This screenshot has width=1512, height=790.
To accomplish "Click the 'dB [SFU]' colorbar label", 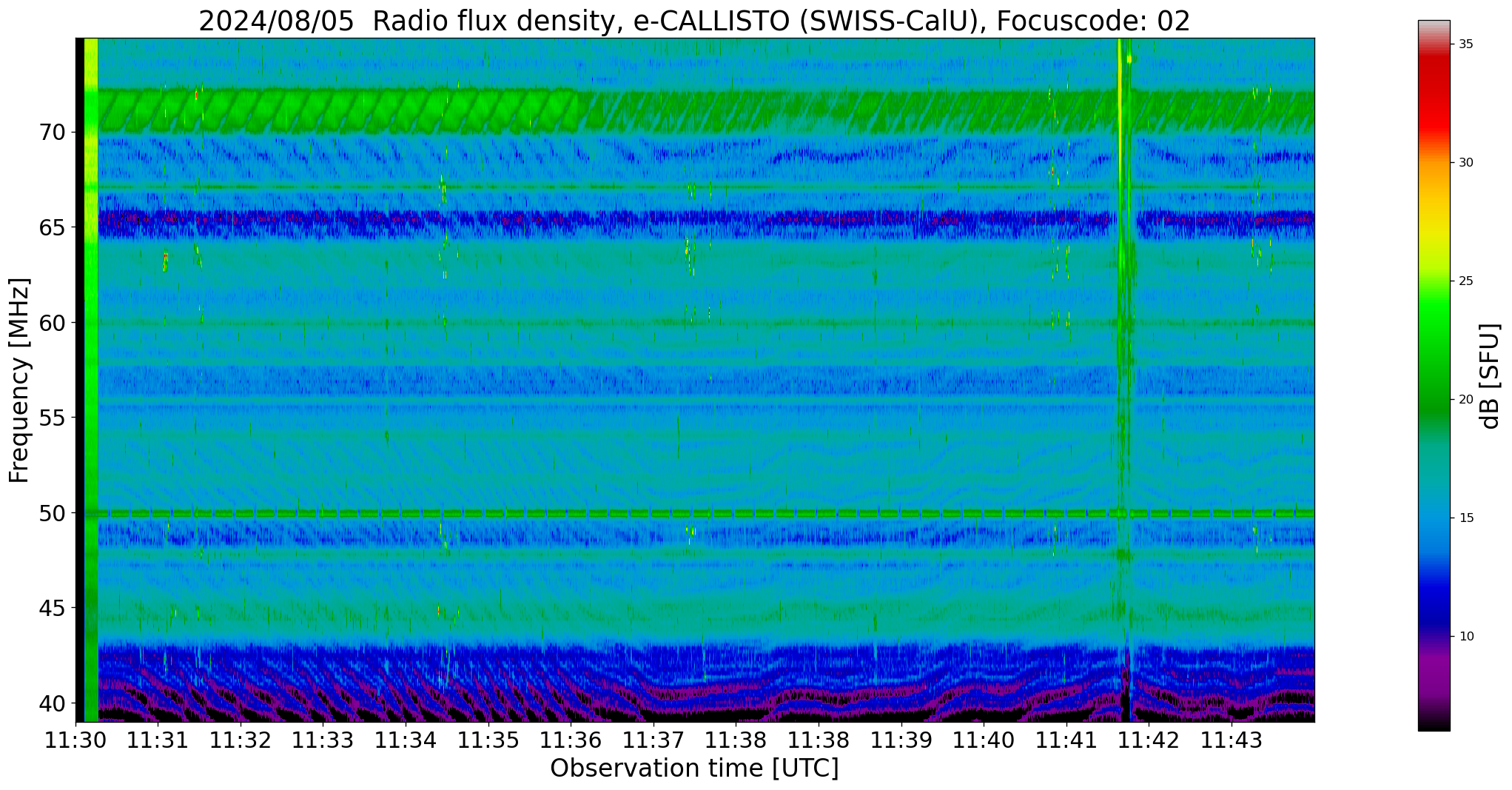I will [1489, 376].
